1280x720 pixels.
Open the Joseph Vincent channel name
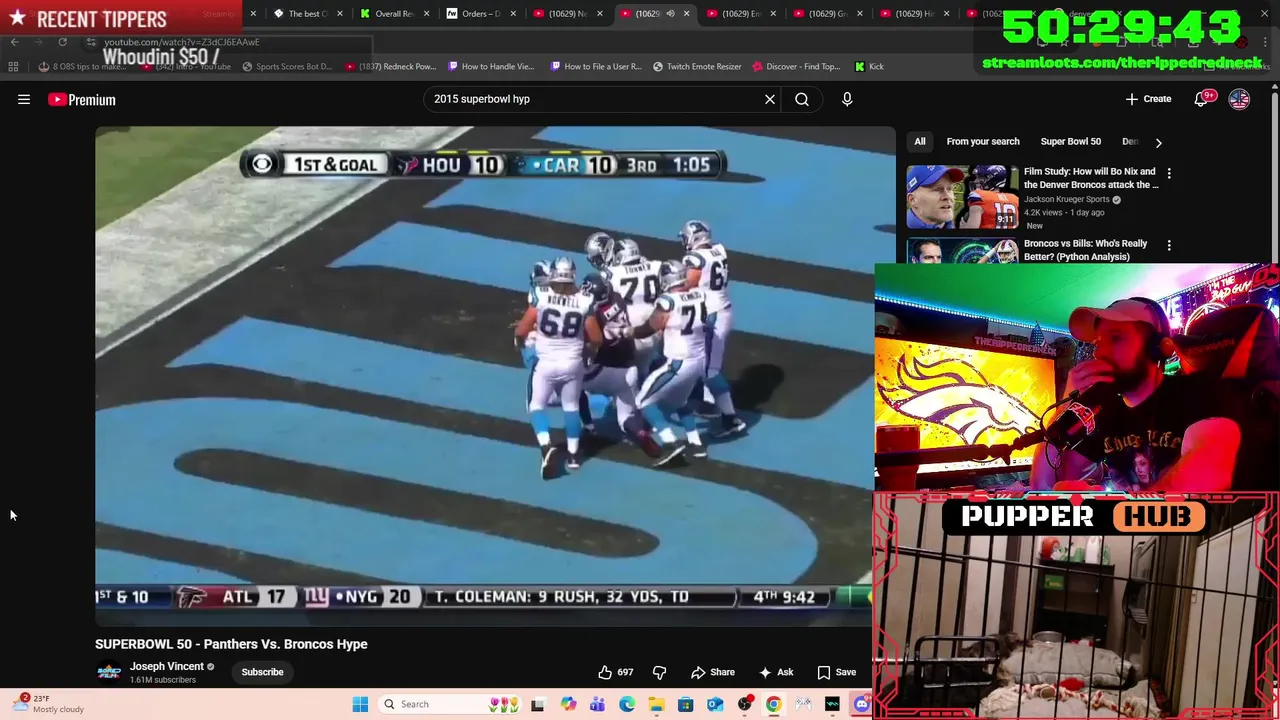[x=167, y=666]
